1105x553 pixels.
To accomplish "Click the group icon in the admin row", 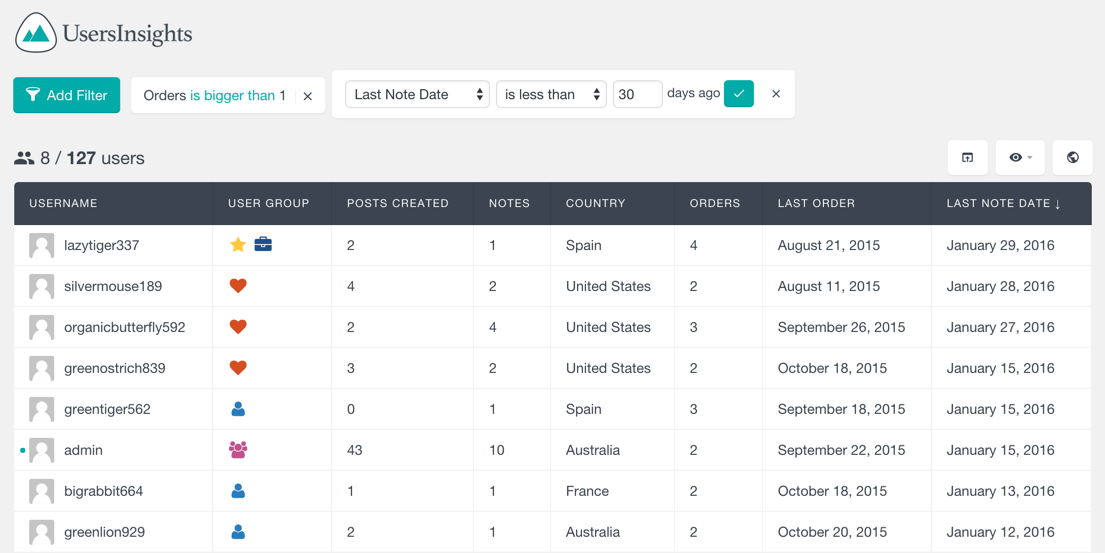I will pyautogui.click(x=238, y=450).
